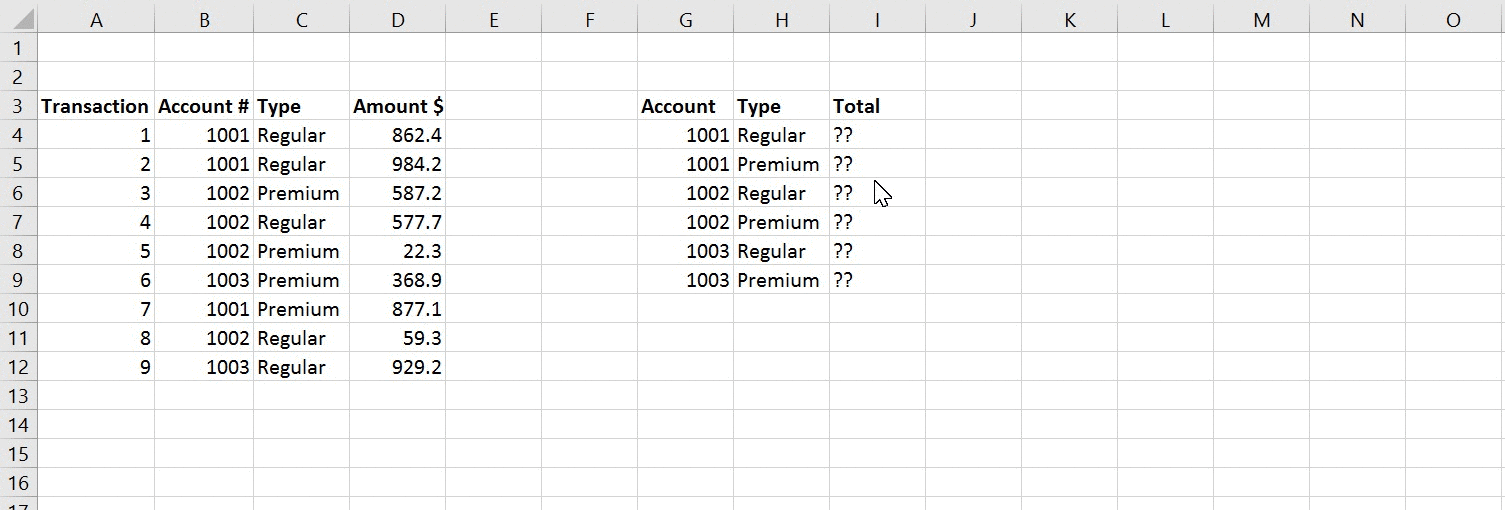Image resolution: width=1505 pixels, height=510 pixels.
Task: Select the column G header
Action: [x=685, y=20]
